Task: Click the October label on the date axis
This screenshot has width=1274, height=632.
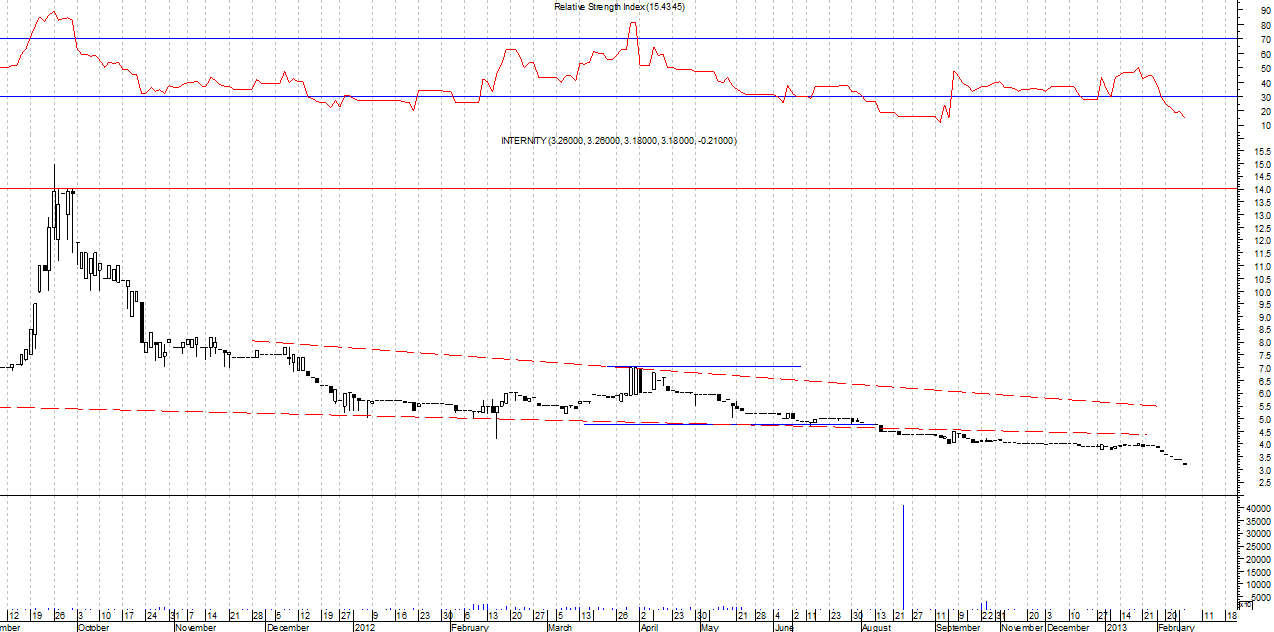Action: [x=93, y=628]
